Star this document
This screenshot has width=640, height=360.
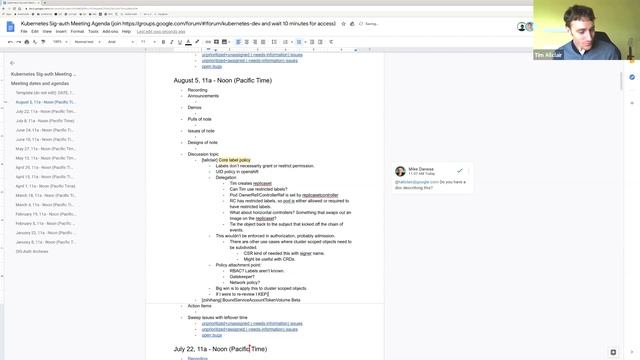point(343,24)
